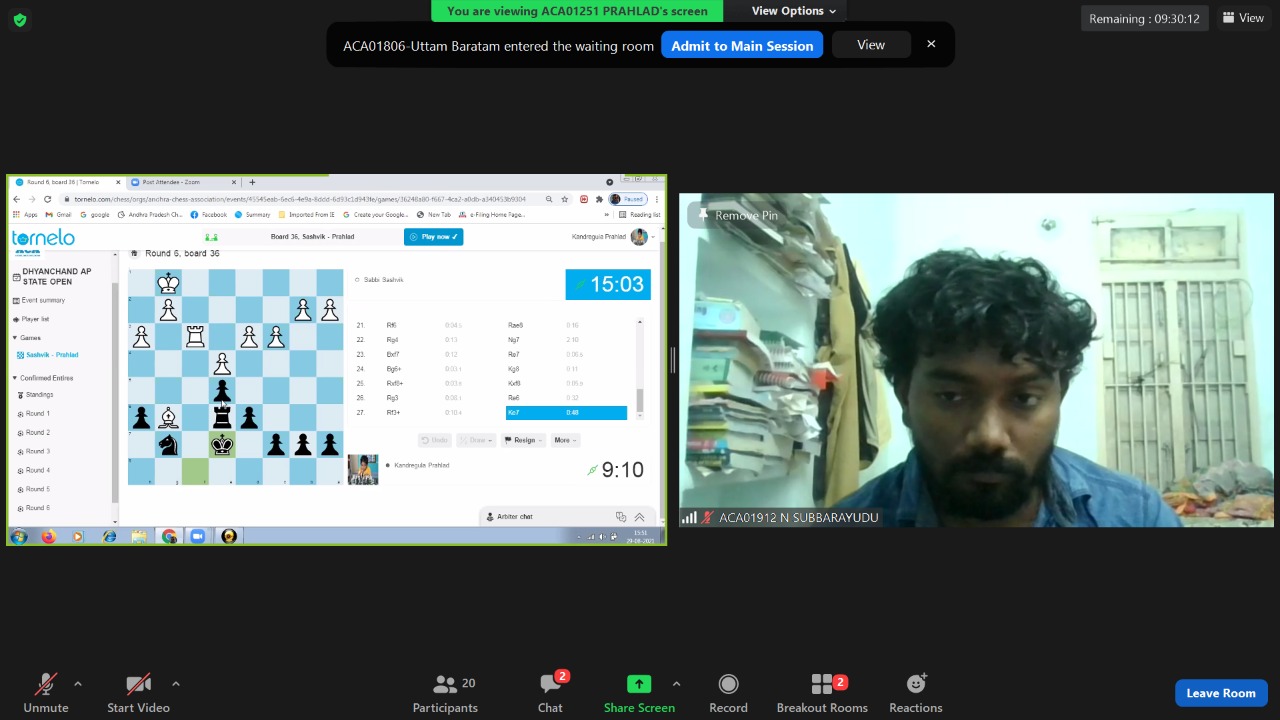This screenshot has width=1280, height=720.
Task: Open video options arrow beside Start Video
Action: (176, 684)
